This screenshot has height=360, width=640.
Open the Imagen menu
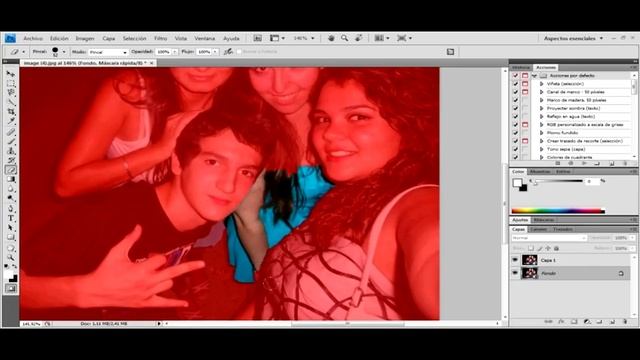click(85, 38)
